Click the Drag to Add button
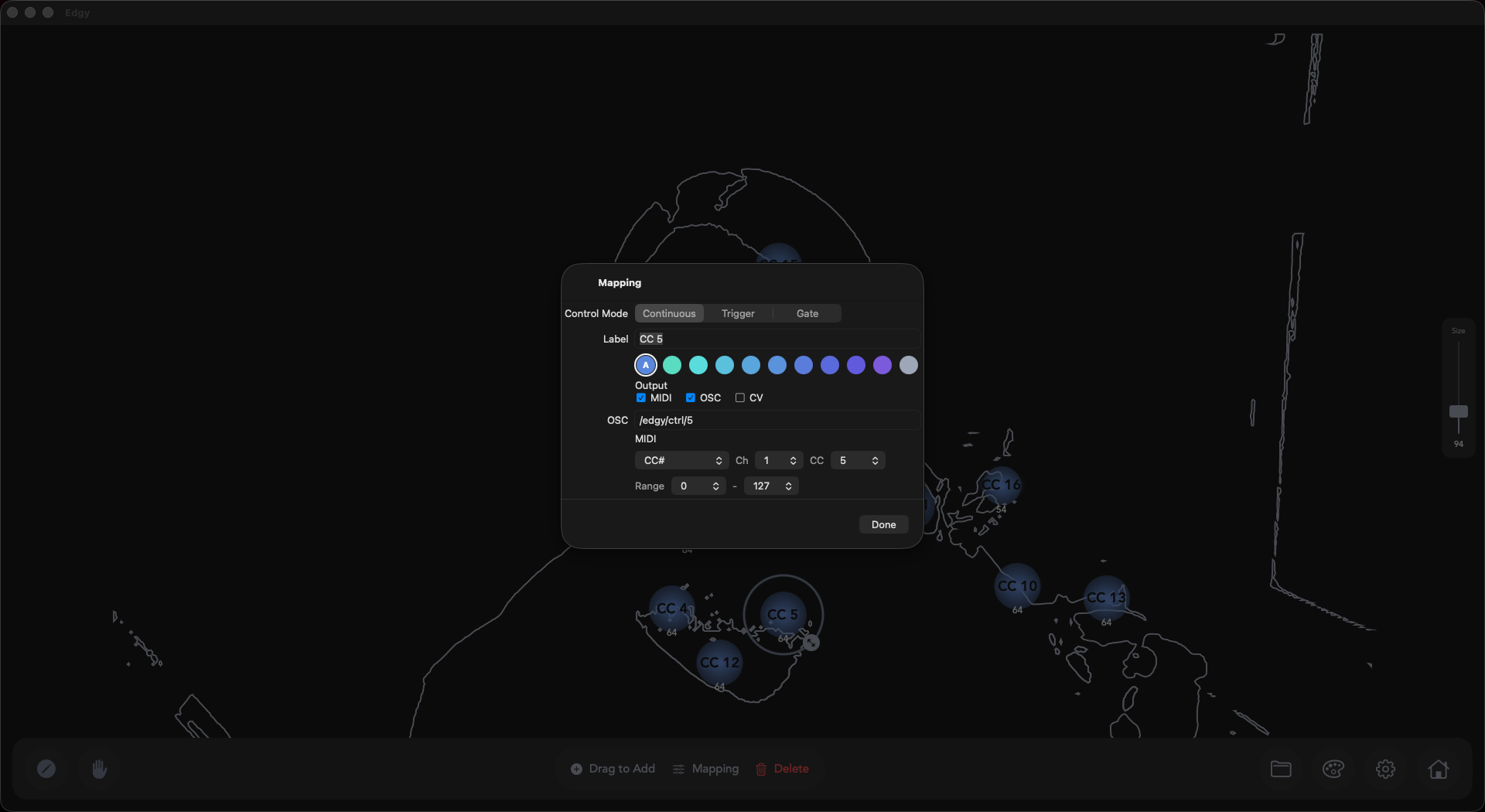Image resolution: width=1485 pixels, height=812 pixels. click(613, 769)
